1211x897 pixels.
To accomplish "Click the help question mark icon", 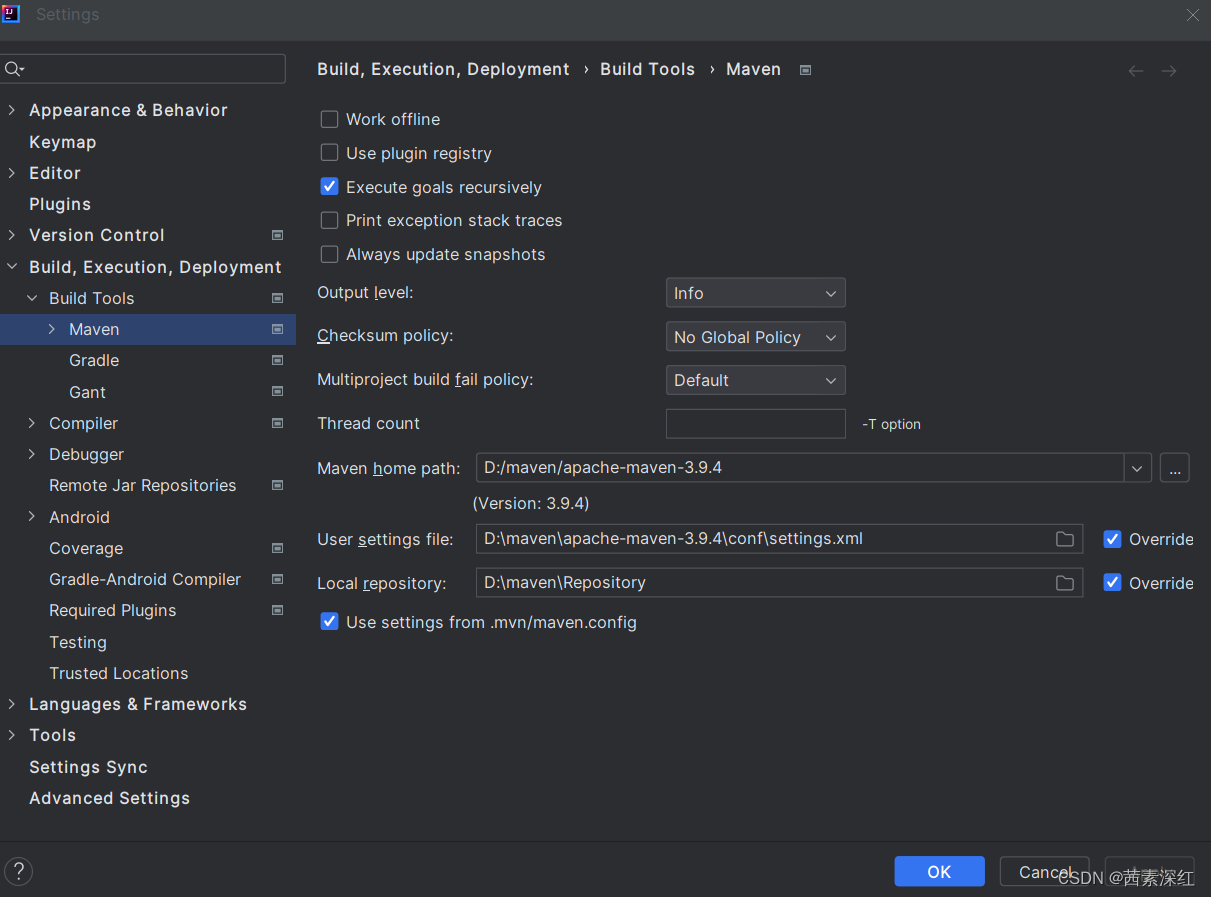I will 18,871.
